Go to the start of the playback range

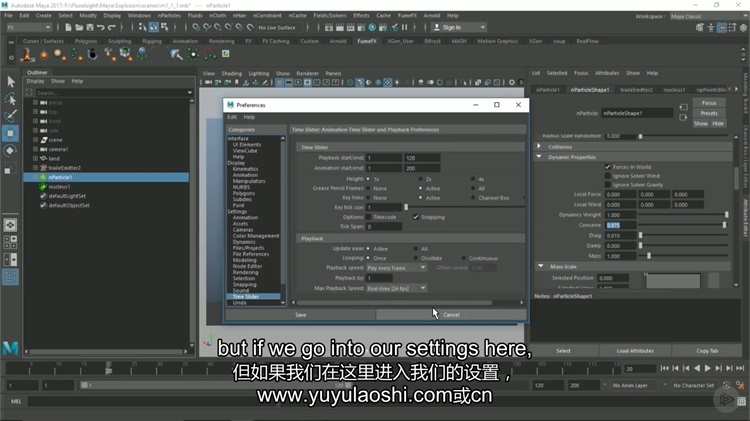coord(664,368)
